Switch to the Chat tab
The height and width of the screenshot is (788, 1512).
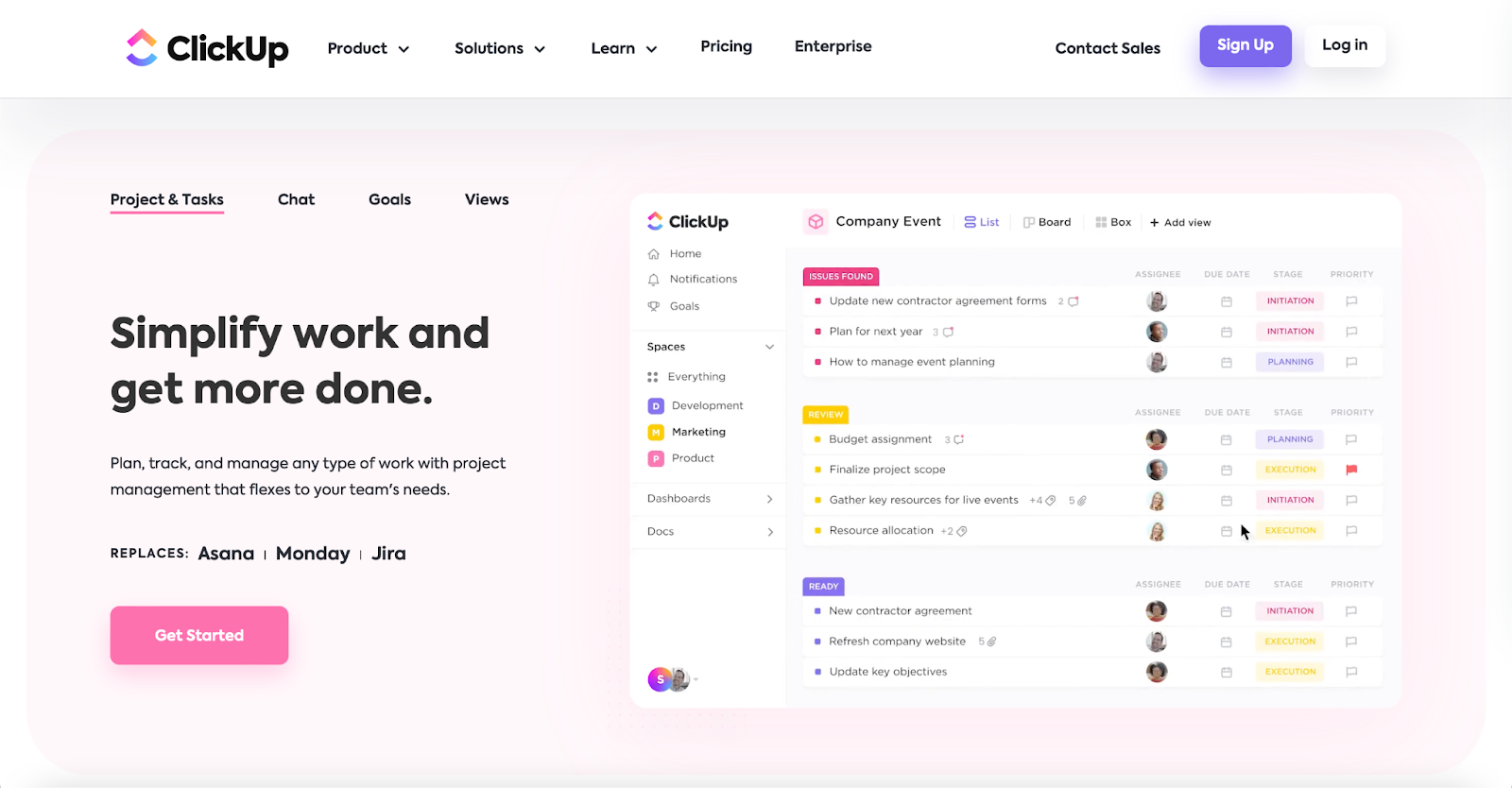tap(296, 199)
